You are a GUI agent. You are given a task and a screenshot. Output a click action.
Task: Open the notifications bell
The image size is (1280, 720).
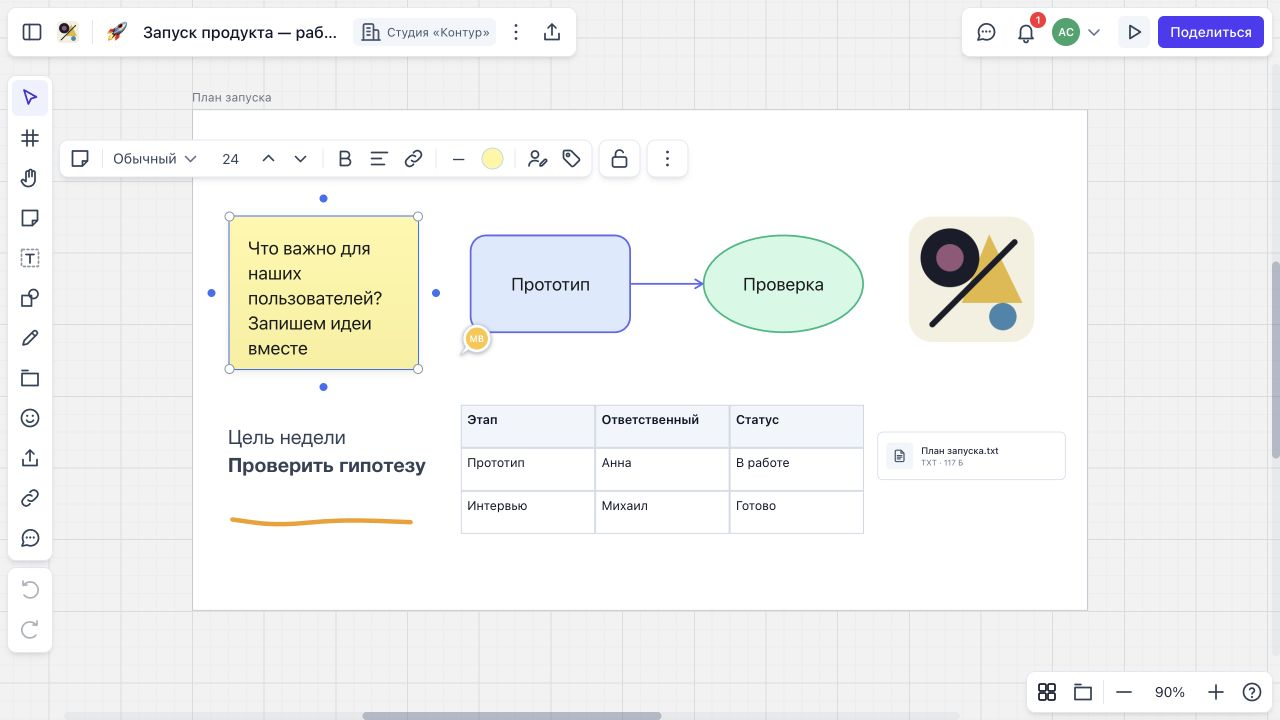(x=1026, y=32)
